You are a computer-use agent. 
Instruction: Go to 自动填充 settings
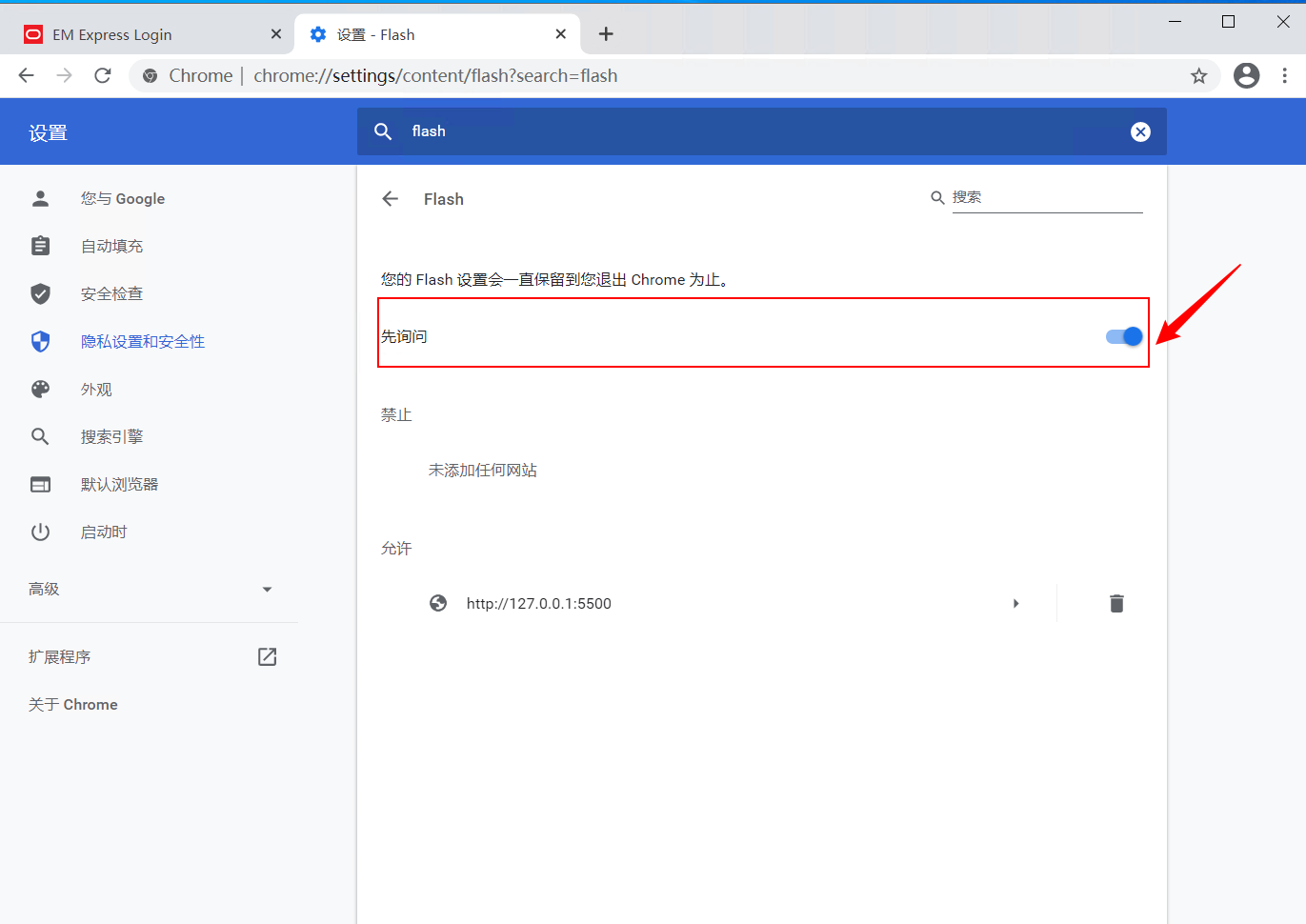pyautogui.click(x=111, y=247)
